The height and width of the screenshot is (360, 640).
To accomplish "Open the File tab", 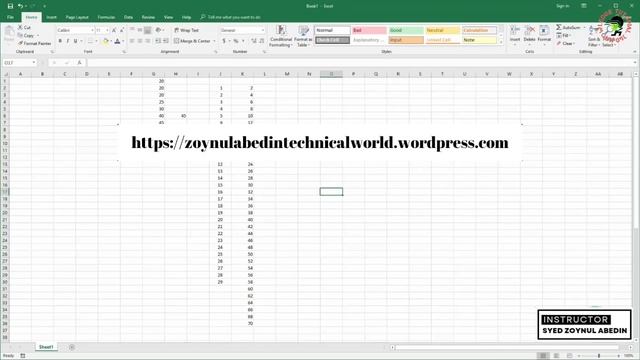I will (x=11, y=17).
